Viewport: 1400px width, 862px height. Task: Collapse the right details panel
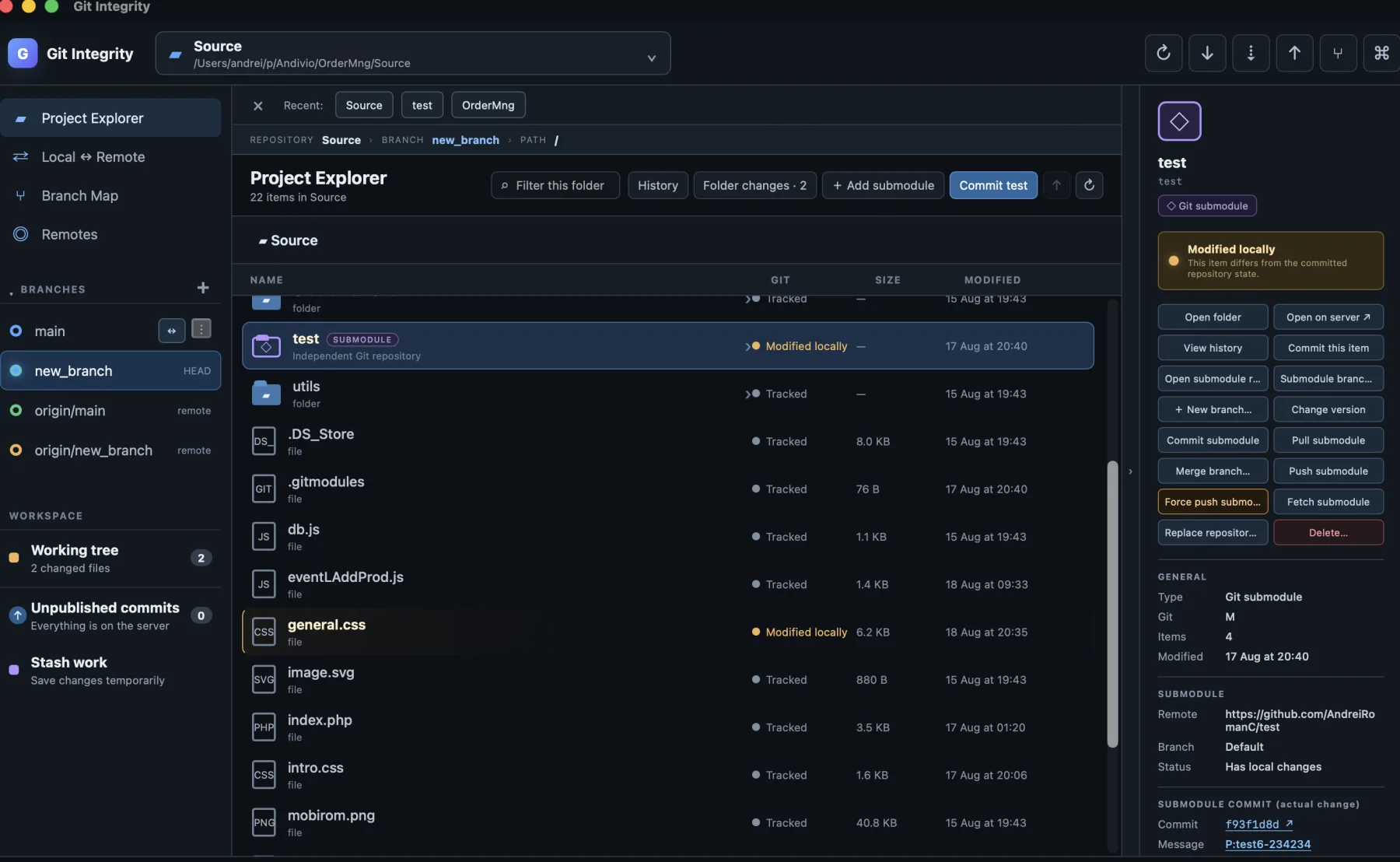coord(1130,471)
